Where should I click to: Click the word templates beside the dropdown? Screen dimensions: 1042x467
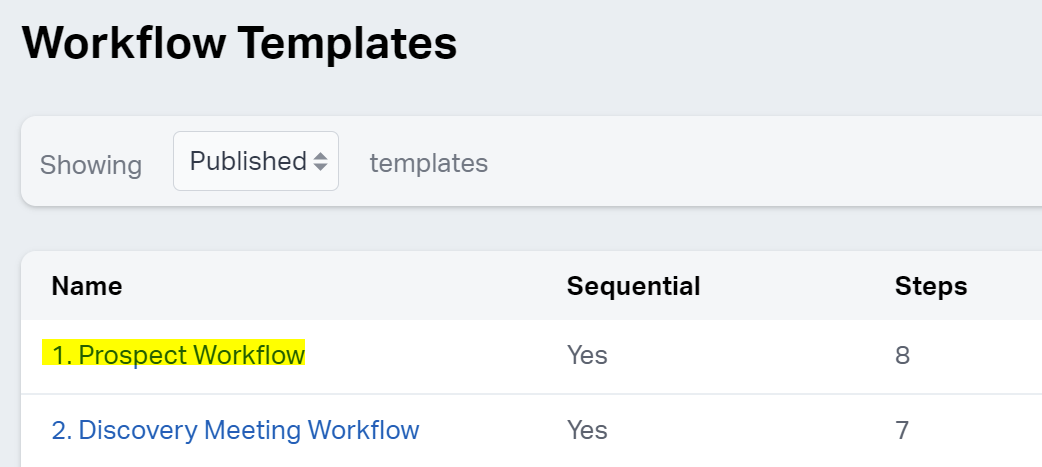point(428,163)
